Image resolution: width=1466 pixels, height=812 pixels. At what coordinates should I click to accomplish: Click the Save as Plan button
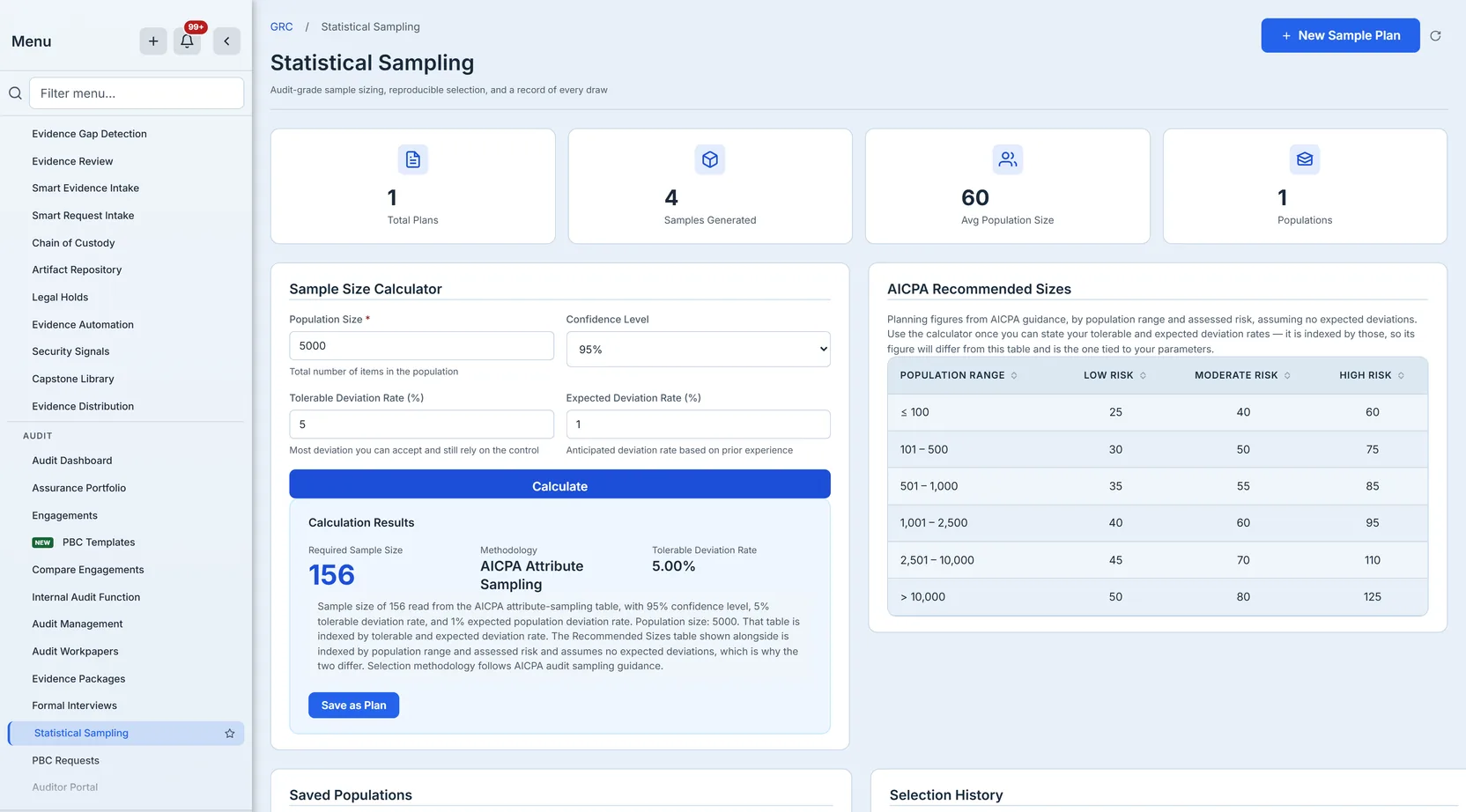353,705
